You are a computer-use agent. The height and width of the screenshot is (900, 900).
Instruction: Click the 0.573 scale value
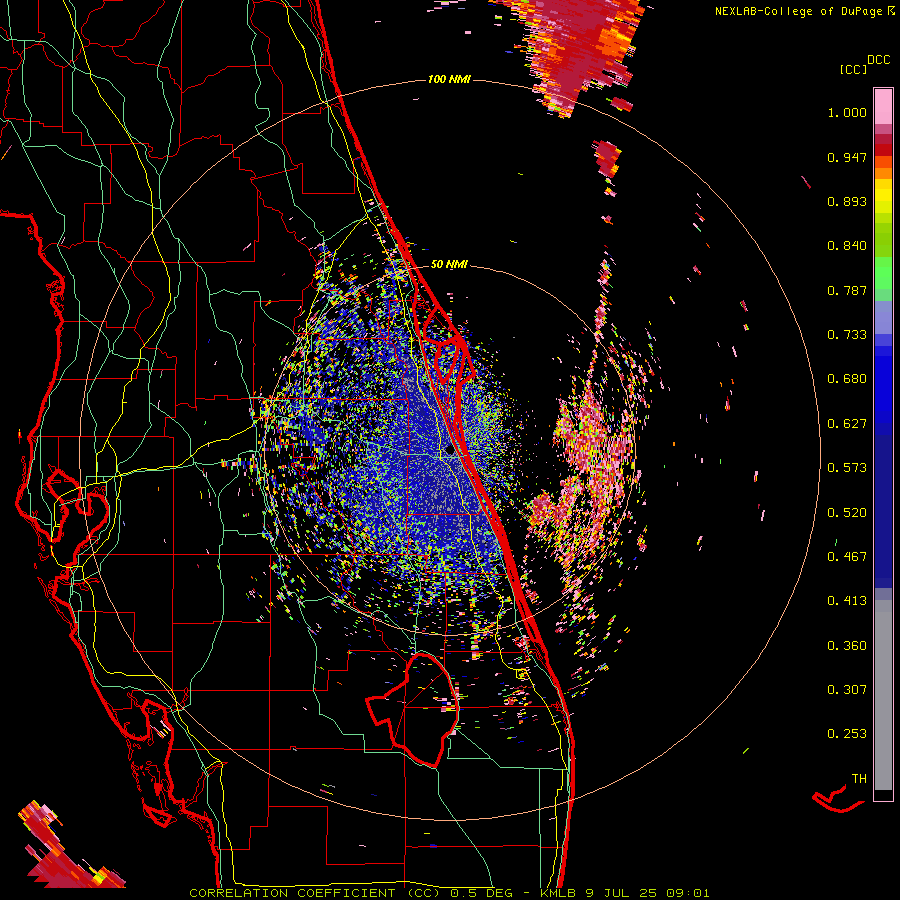[x=847, y=468]
